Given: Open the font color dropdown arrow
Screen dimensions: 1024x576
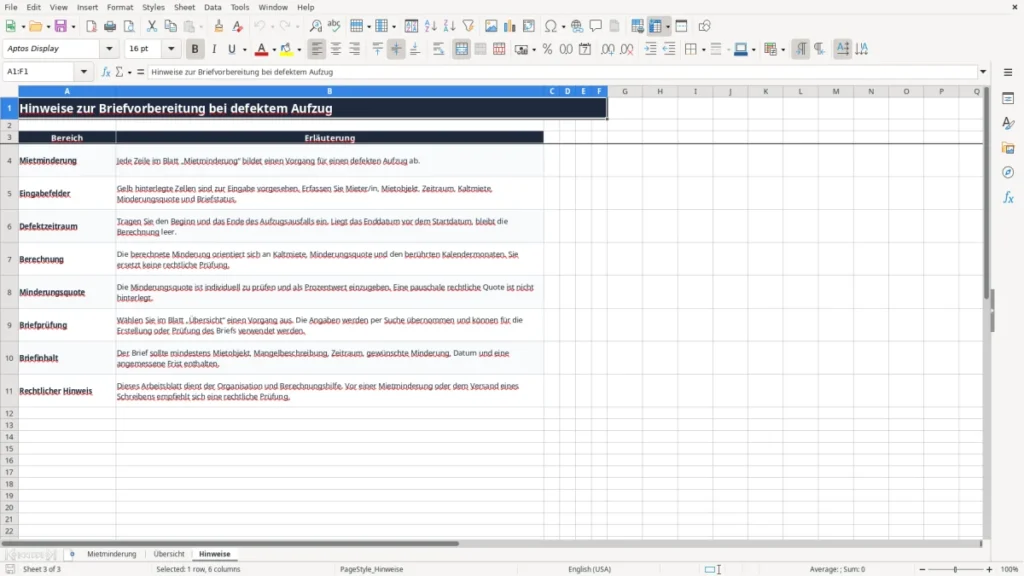Looking at the screenshot, I should pyautogui.click(x=274, y=50).
